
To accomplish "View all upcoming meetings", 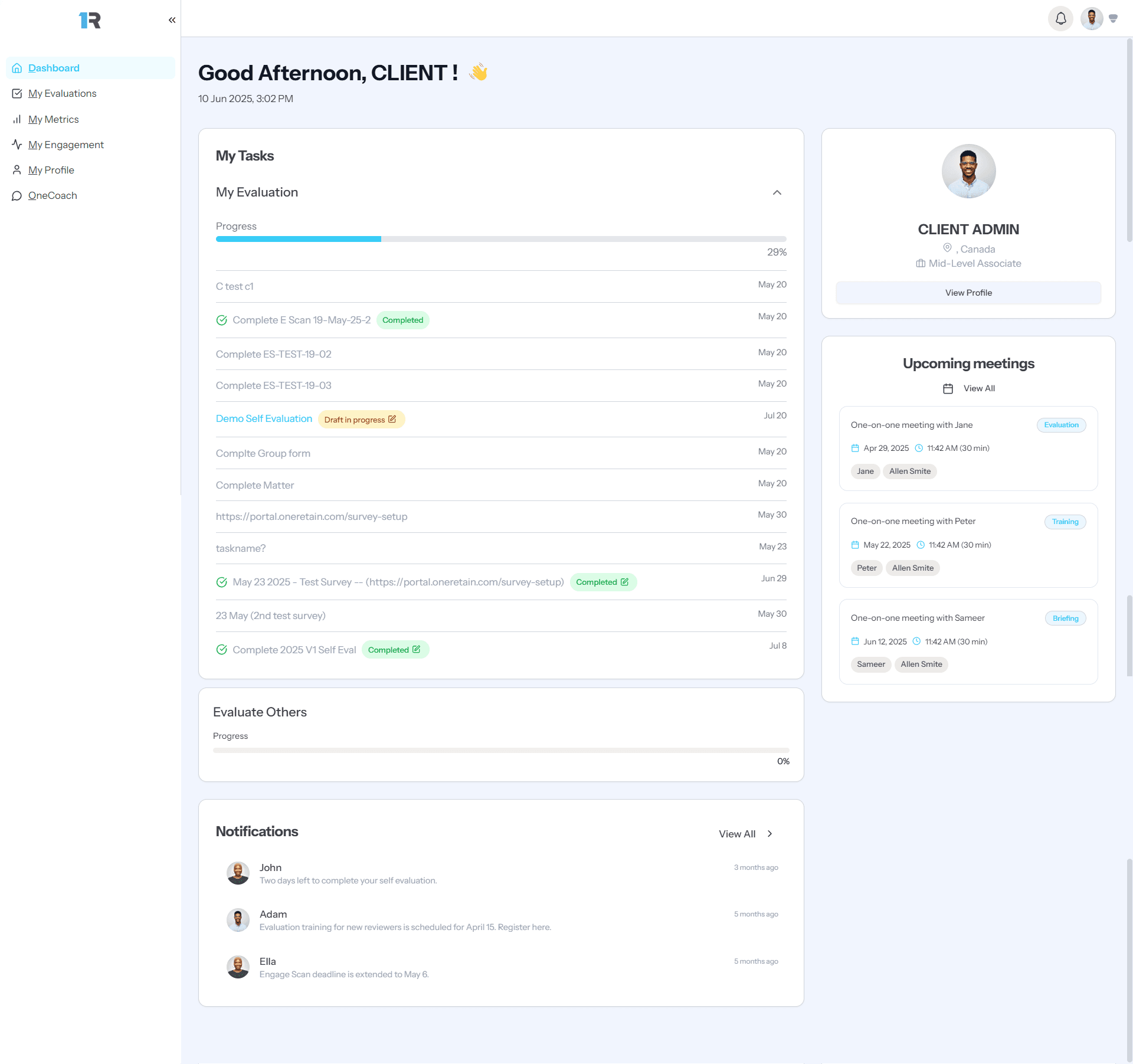I will click(979, 388).
